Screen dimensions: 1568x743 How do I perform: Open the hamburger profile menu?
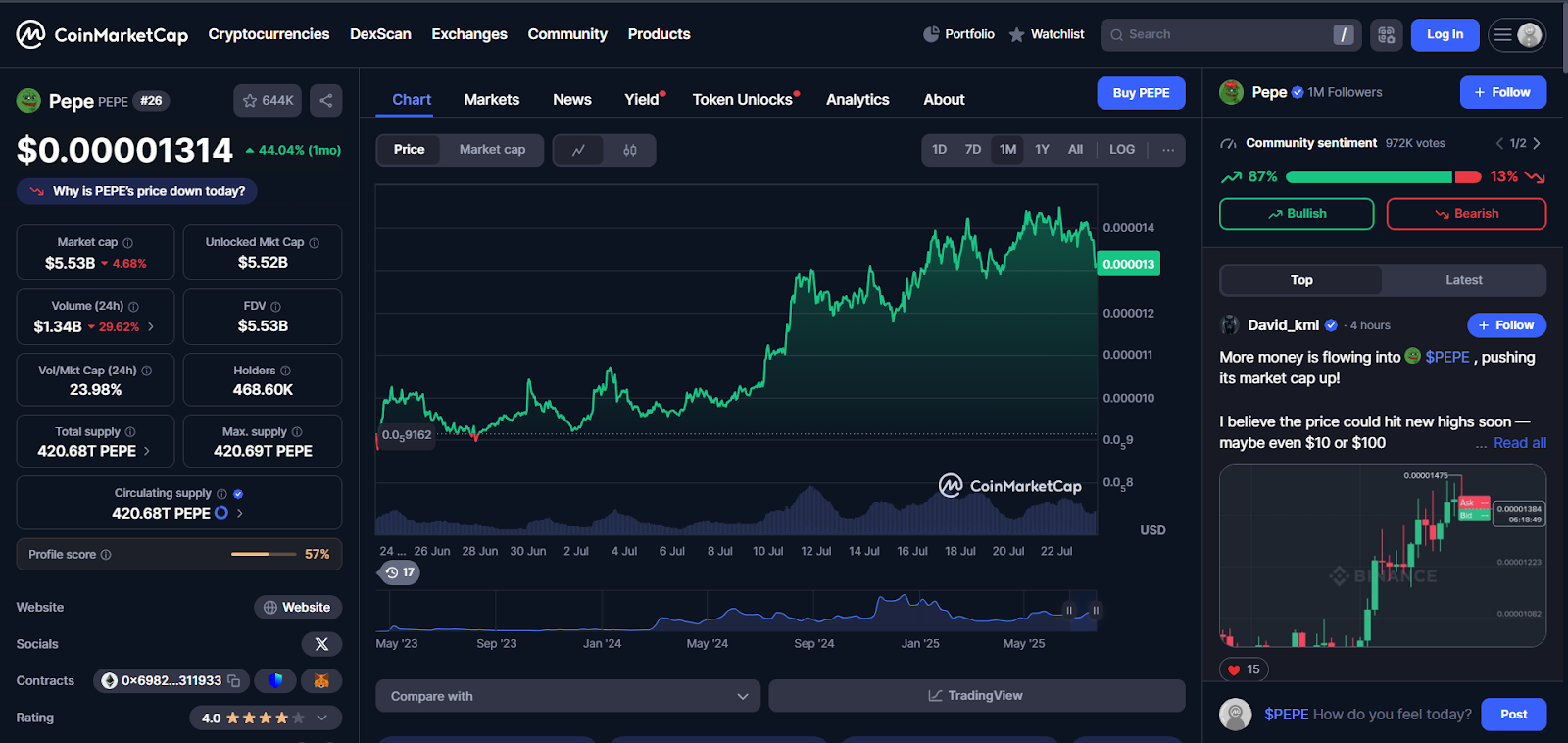(1517, 34)
